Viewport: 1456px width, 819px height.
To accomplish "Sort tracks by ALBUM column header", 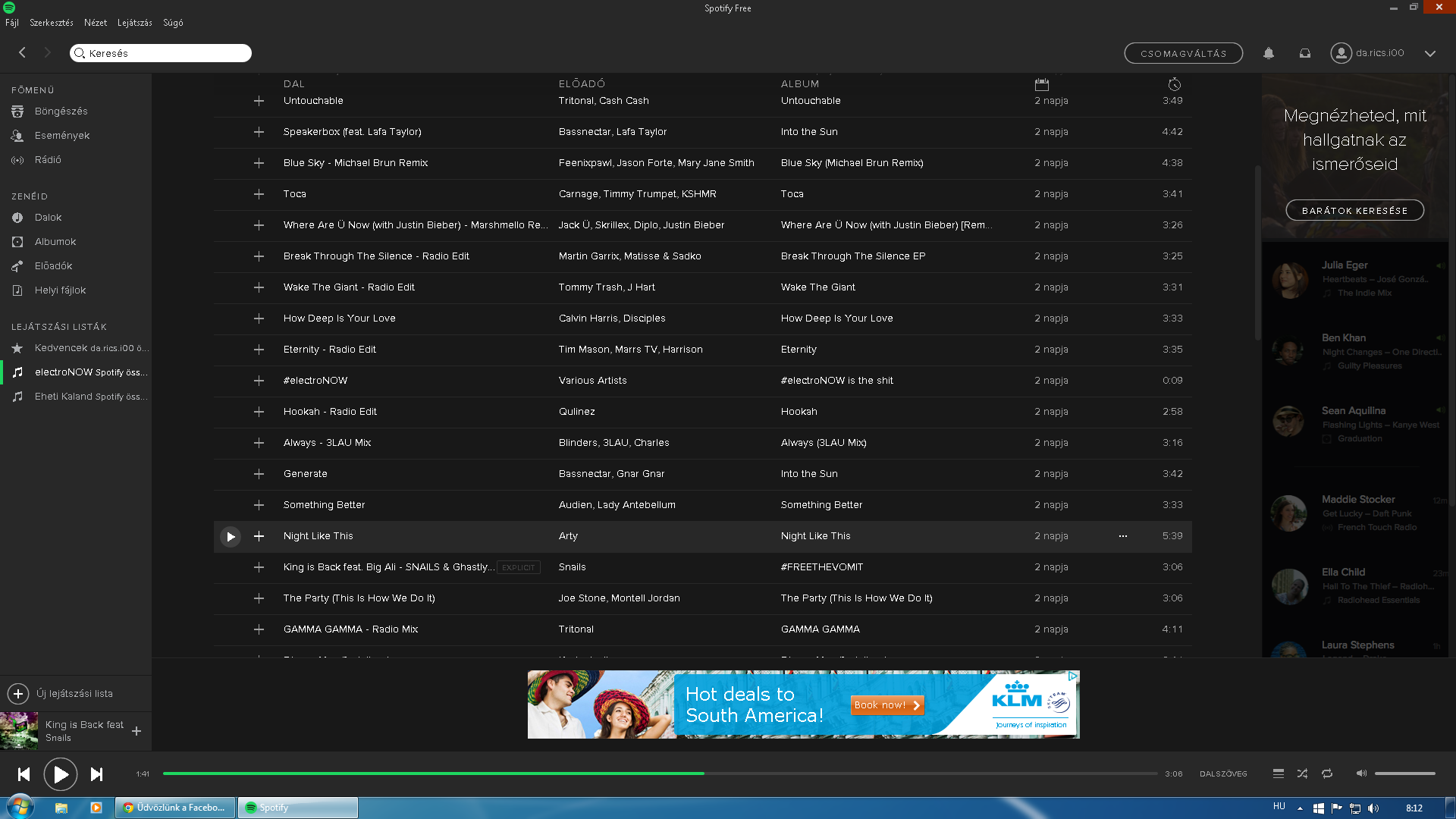I will (x=800, y=84).
